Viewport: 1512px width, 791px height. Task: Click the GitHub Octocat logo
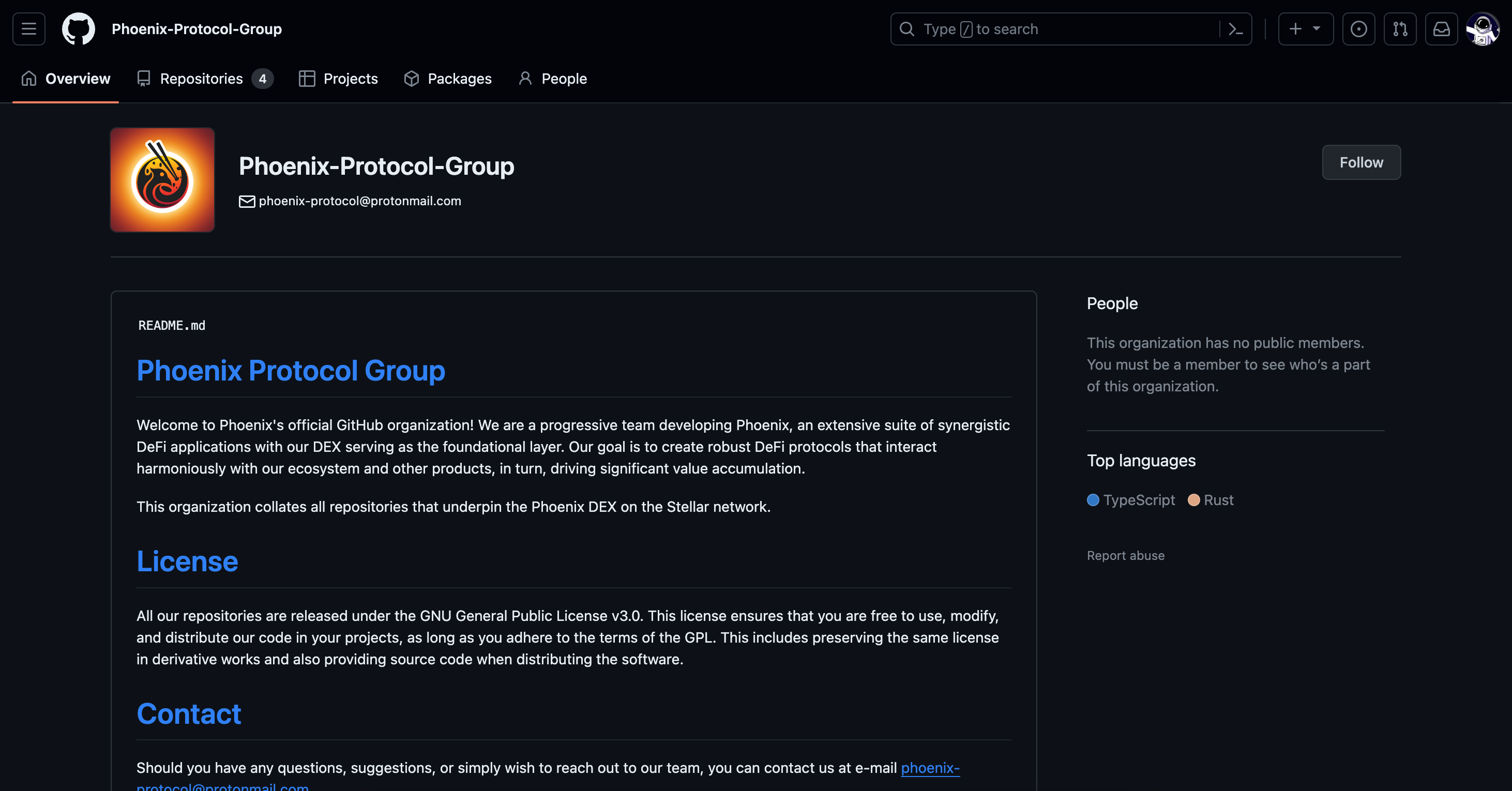[79, 29]
